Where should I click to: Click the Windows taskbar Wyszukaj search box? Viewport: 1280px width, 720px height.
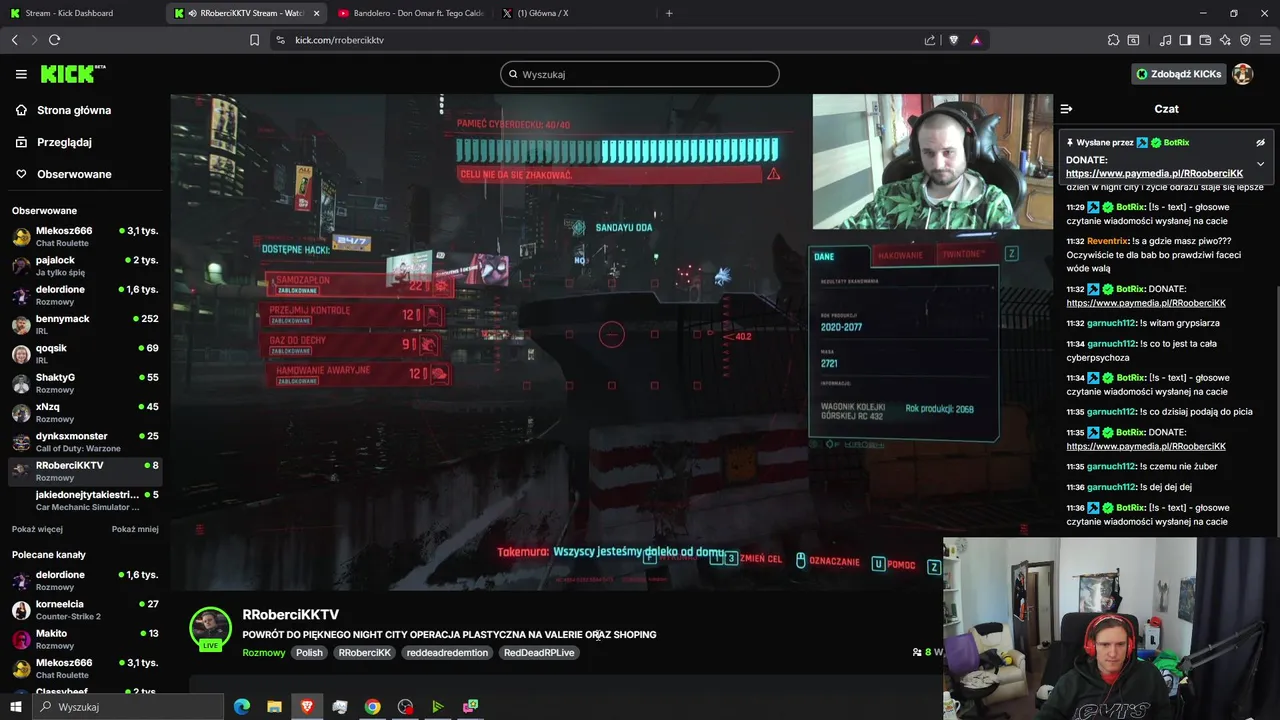point(128,707)
